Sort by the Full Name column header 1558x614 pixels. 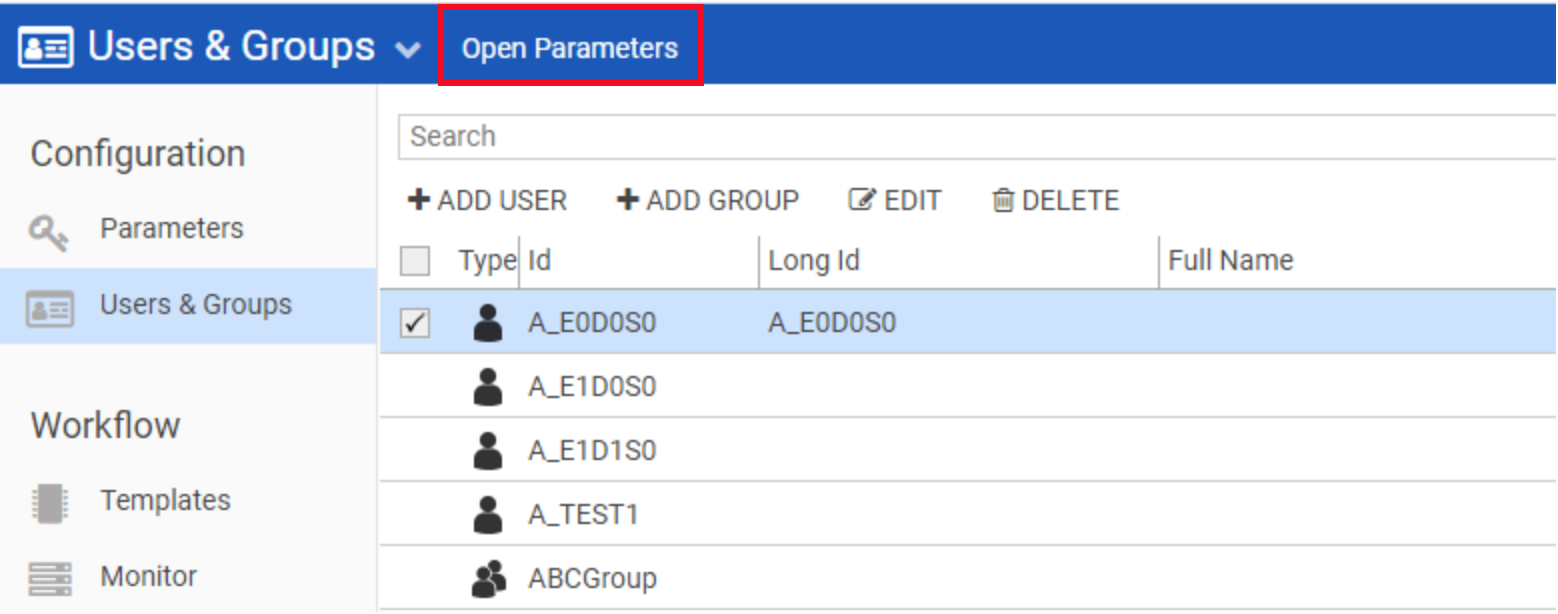click(x=1230, y=262)
